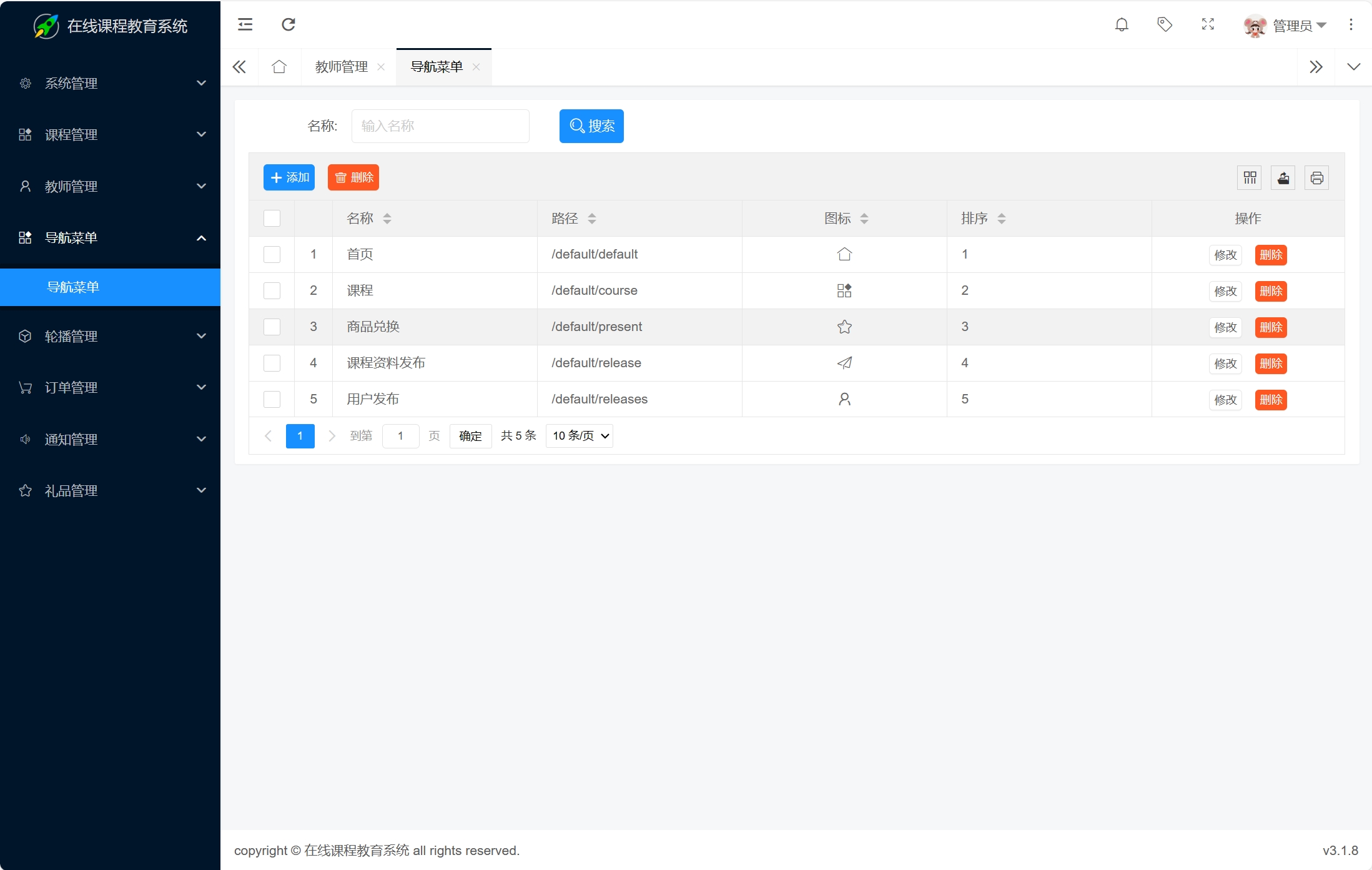Select 导航菜单 submenu item in sidebar
Image resolution: width=1372 pixels, height=870 pixels.
pos(73,287)
